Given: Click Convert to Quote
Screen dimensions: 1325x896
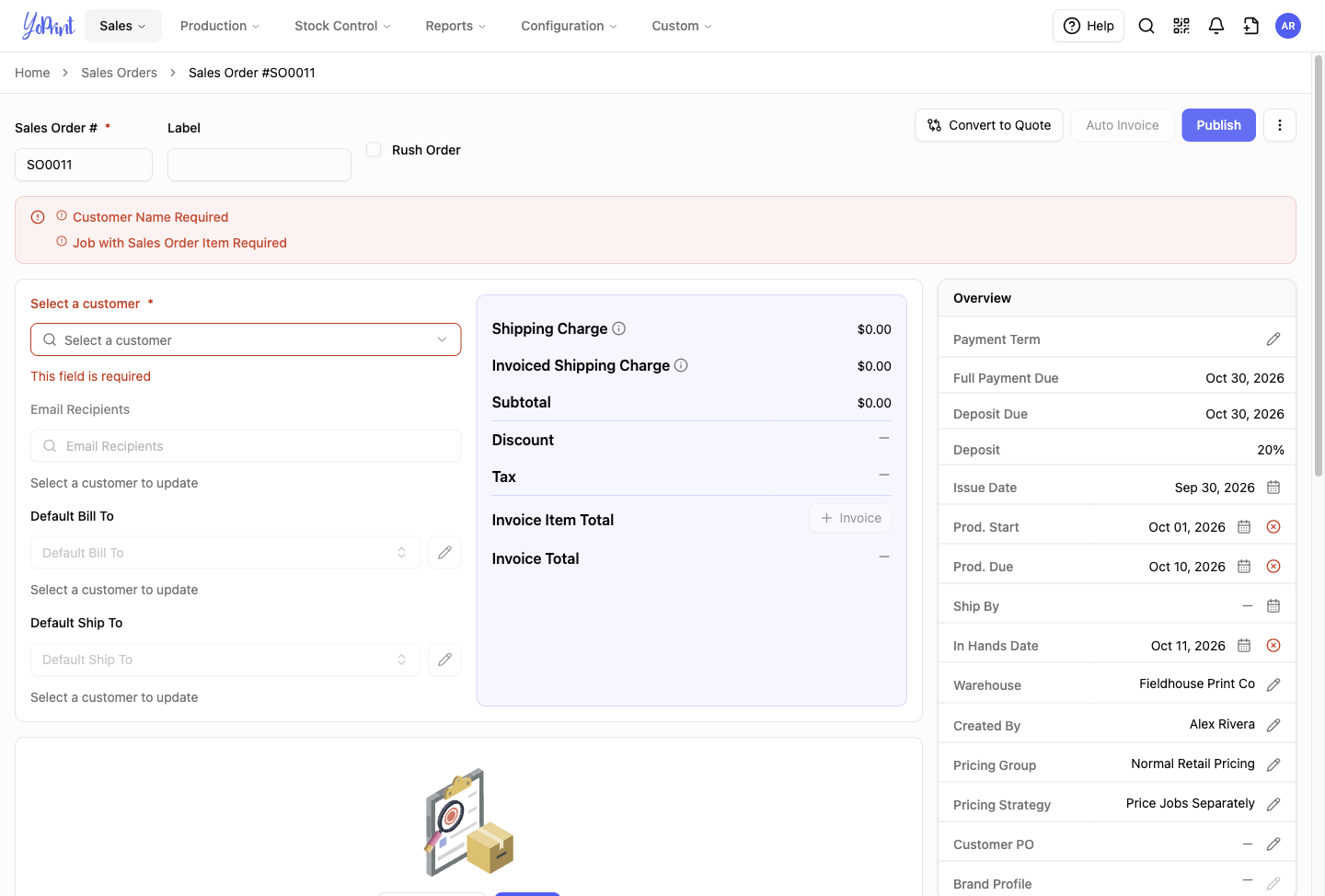Looking at the screenshot, I should coord(989,125).
